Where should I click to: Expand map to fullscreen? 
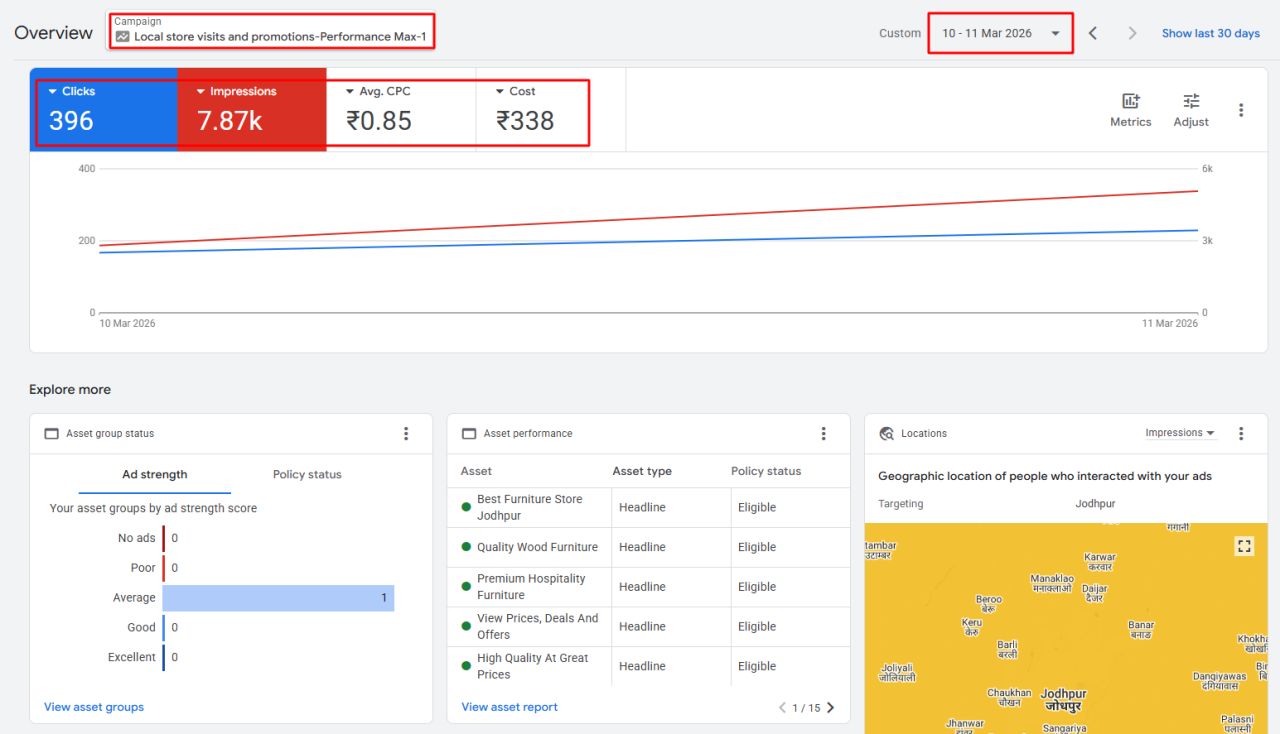(1244, 546)
